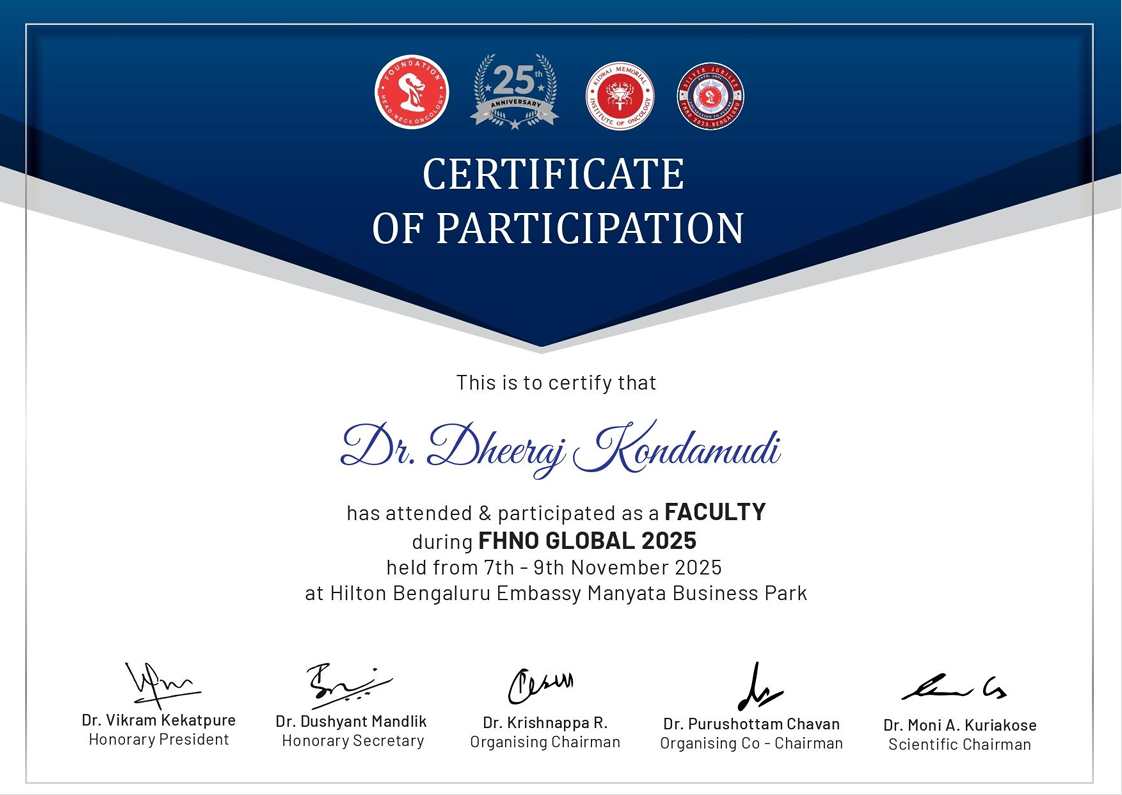Click the blue-ringed Silver Jubilee logo
Image resolution: width=1122 pixels, height=795 pixels.
coord(710,96)
